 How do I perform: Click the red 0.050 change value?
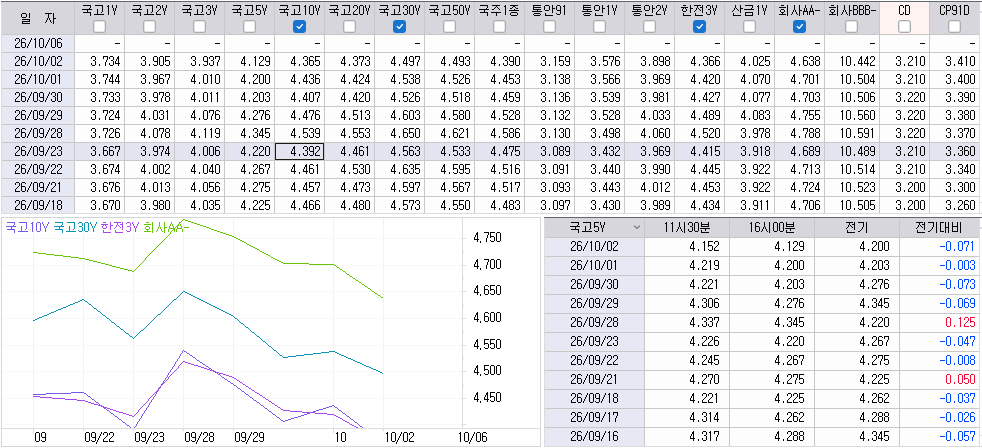click(940, 378)
